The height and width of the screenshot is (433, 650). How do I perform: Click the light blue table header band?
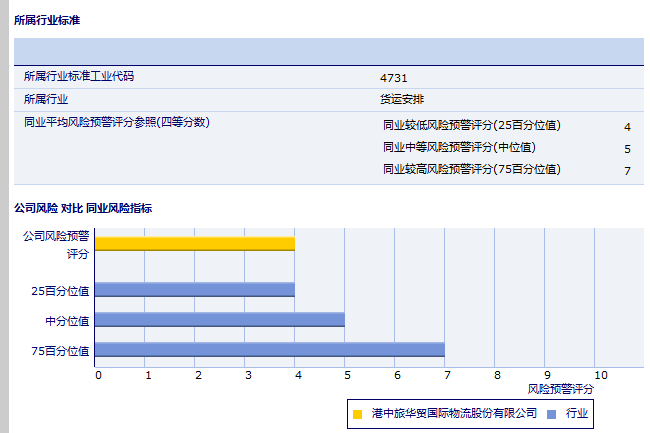(x=328, y=50)
